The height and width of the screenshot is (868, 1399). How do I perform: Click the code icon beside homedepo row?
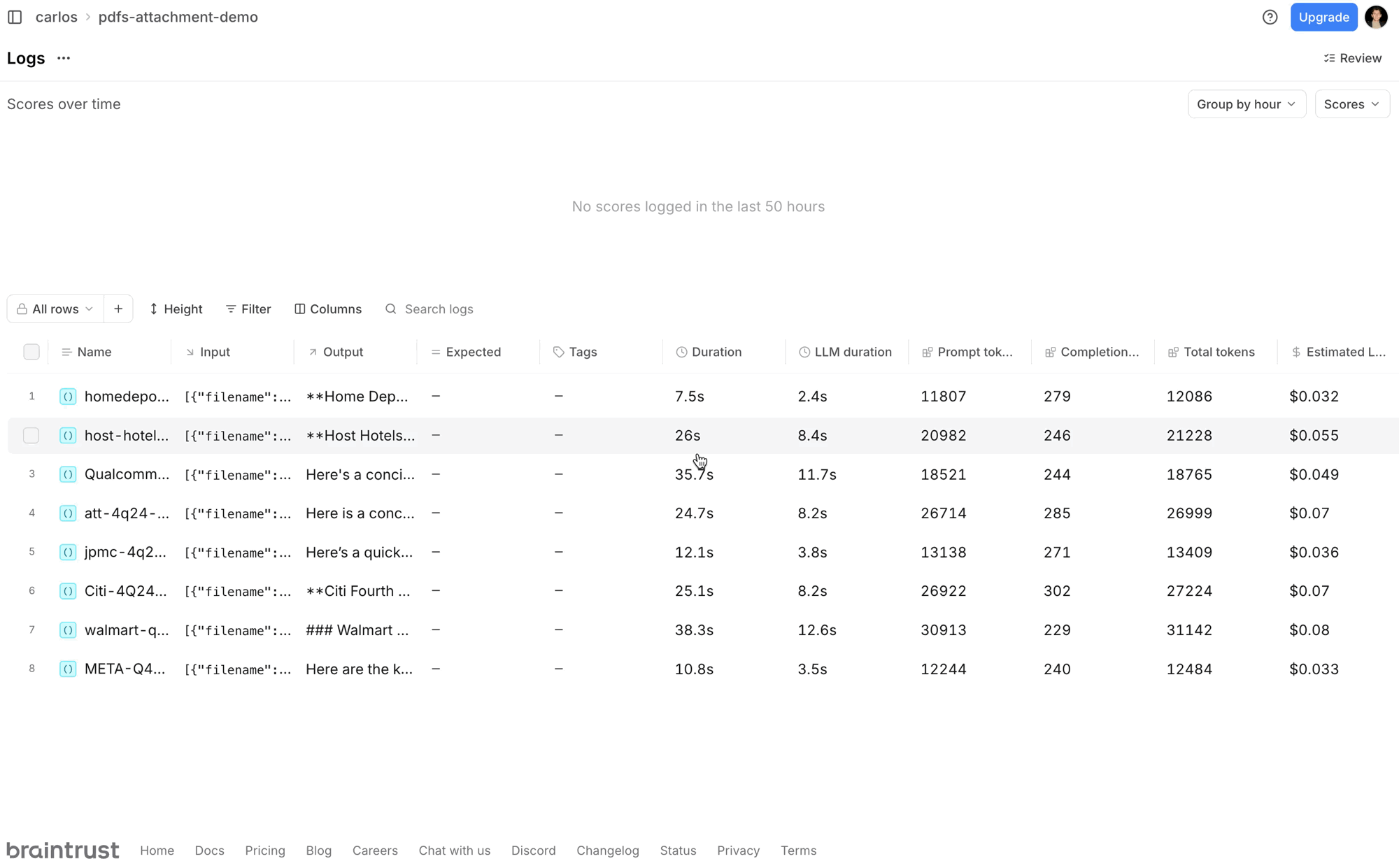coord(68,396)
